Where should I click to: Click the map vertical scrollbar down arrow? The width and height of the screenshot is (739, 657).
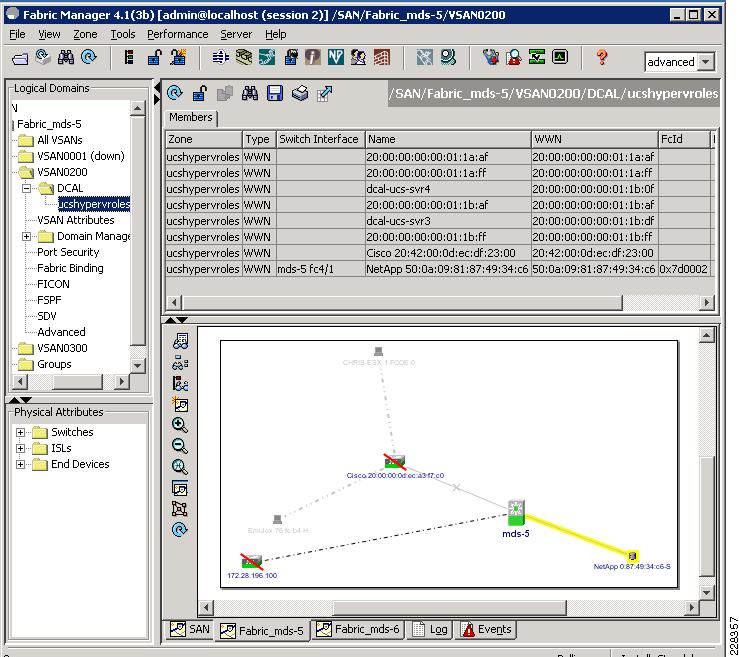(x=706, y=592)
